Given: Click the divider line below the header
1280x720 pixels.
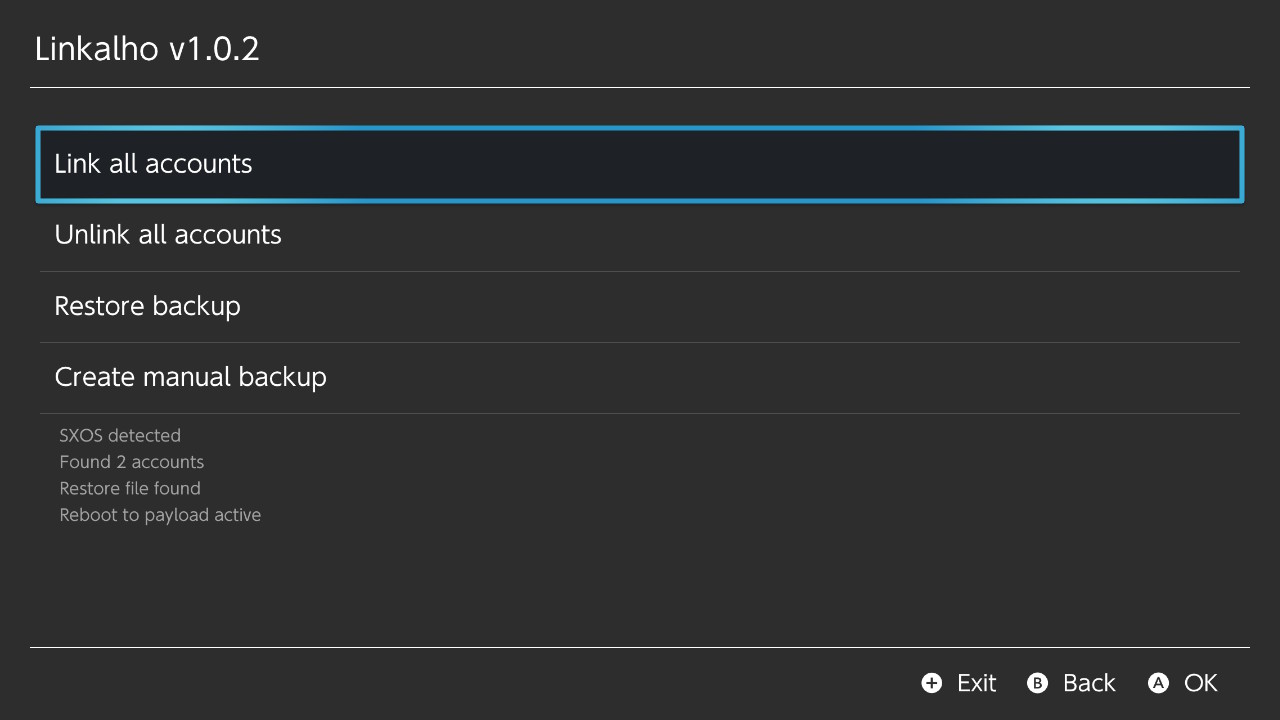Looking at the screenshot, I should (640, 88).
